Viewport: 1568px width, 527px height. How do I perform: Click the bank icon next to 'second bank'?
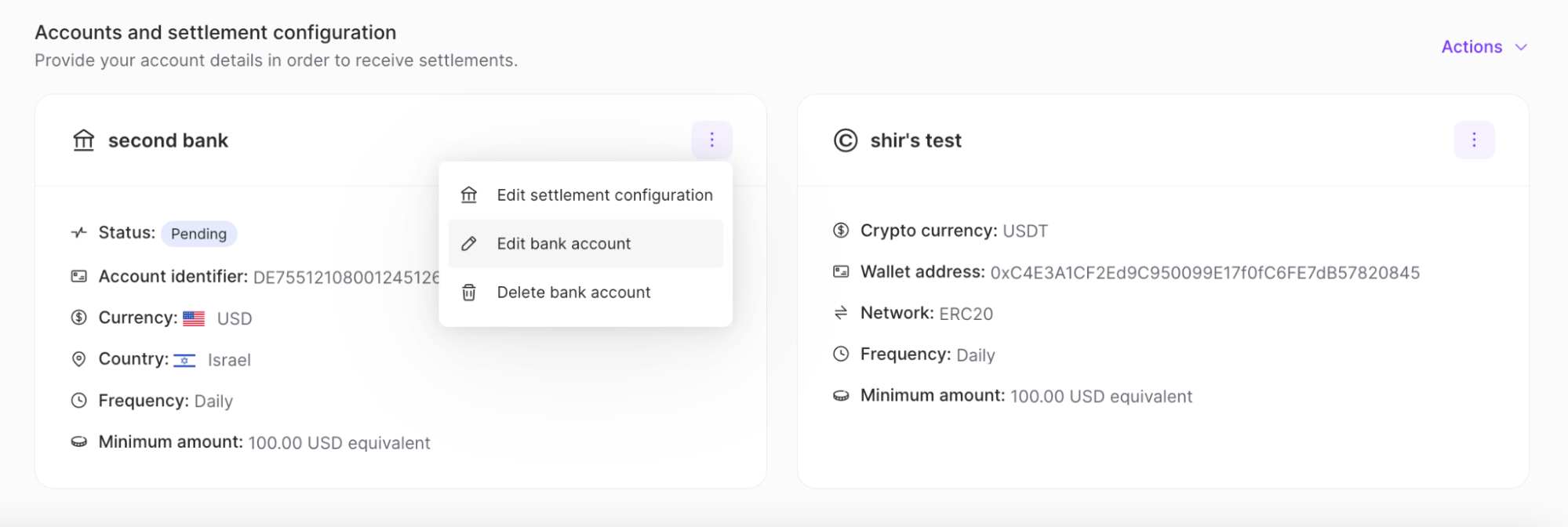[82, 140]
